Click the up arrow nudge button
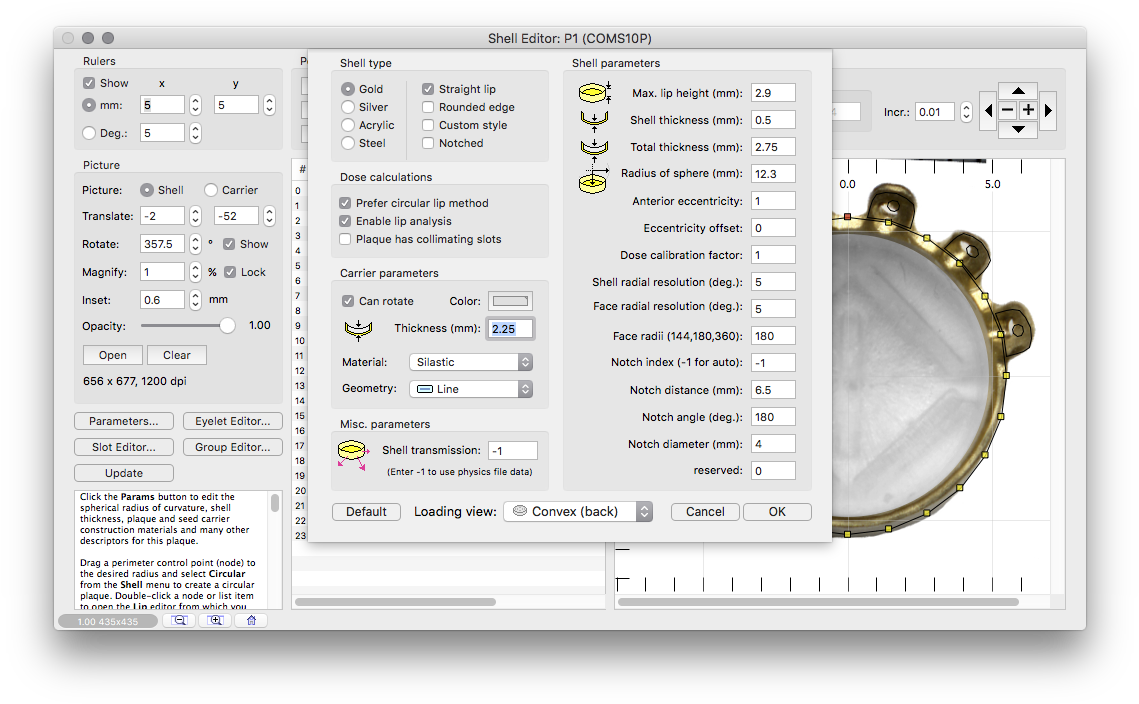The height and width of the screenshot is (704, 1139). point(1018,91)
